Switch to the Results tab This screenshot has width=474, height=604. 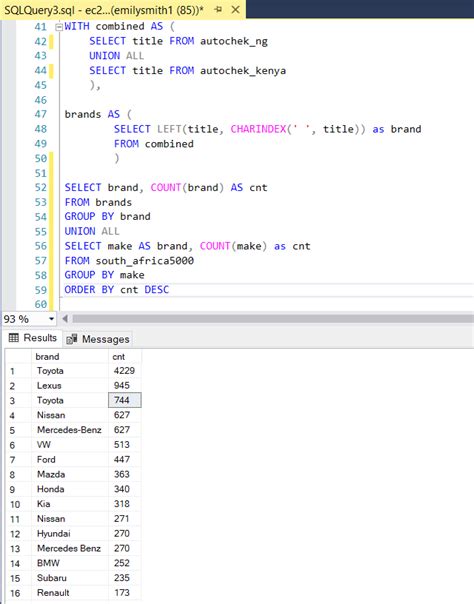pyautogui.click(x=32, y=338)
